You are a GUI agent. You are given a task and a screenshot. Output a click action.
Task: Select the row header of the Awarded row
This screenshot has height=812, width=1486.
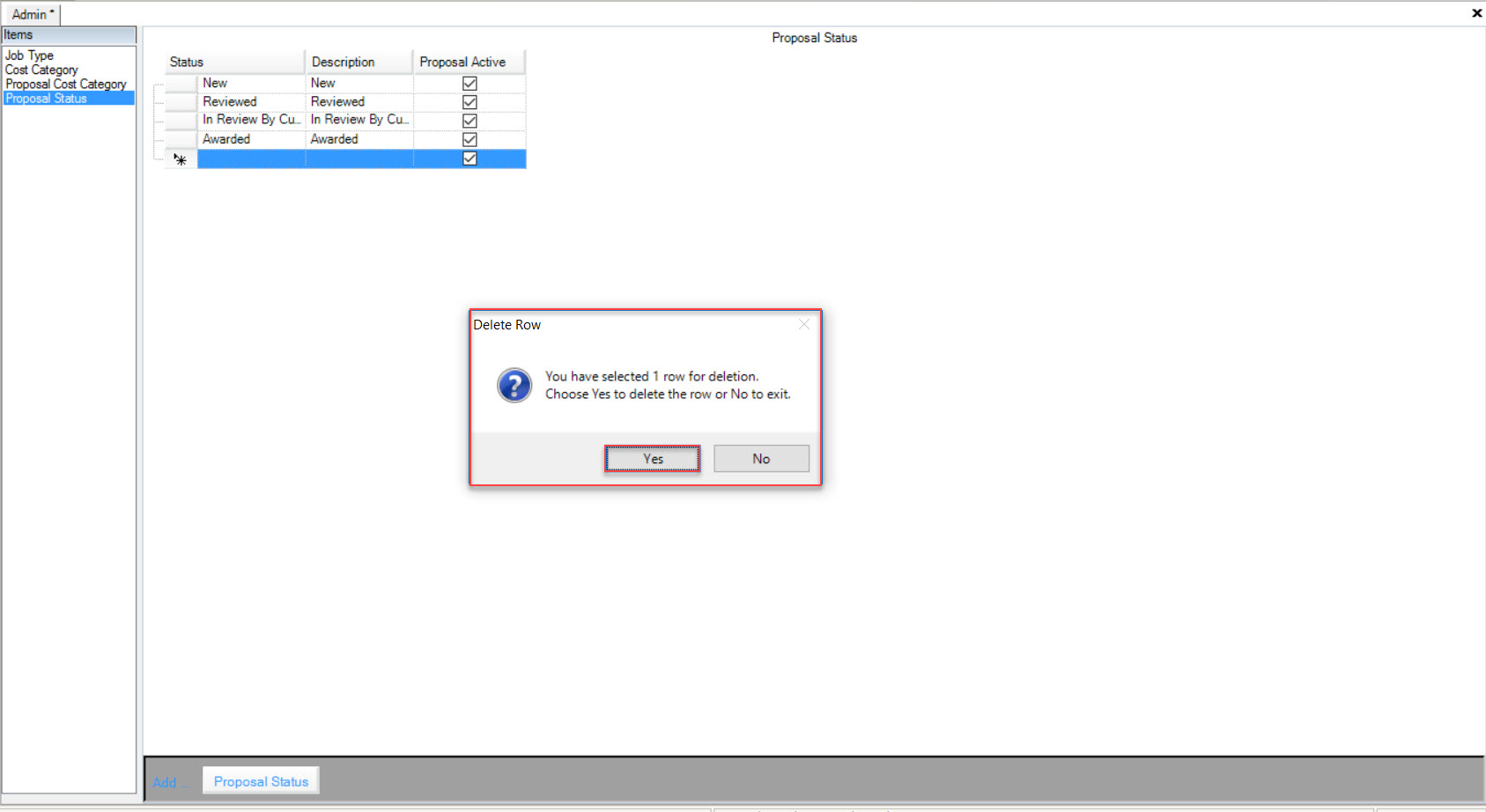coord(181,140)
